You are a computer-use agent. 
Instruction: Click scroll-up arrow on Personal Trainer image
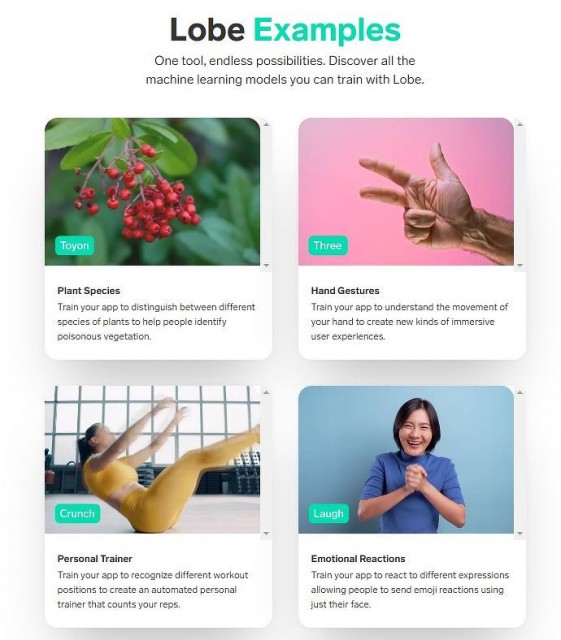coord(266,392)
